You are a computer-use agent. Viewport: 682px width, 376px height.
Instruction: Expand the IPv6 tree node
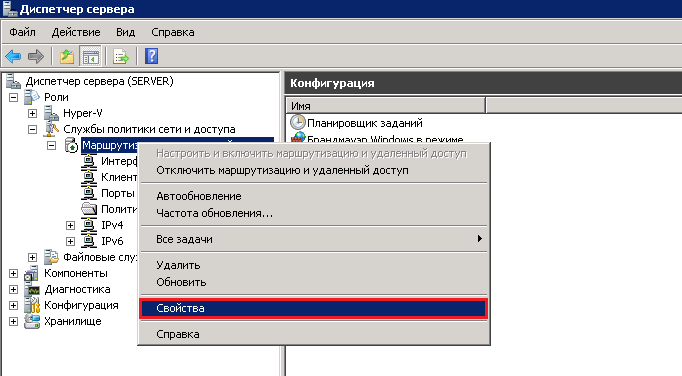pyautogui.click(x=70, y=241)
